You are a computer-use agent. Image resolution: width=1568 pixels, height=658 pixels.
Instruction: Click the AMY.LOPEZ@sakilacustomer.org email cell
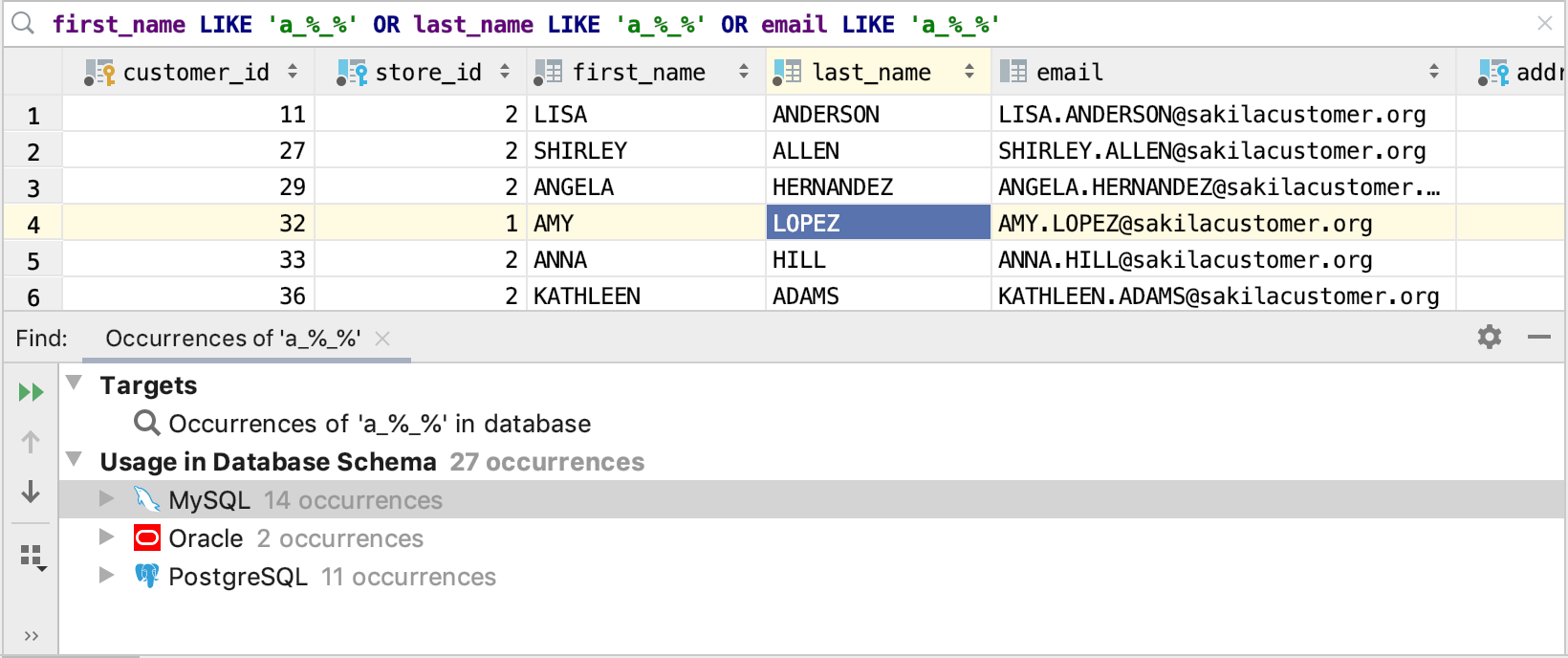1224,223
